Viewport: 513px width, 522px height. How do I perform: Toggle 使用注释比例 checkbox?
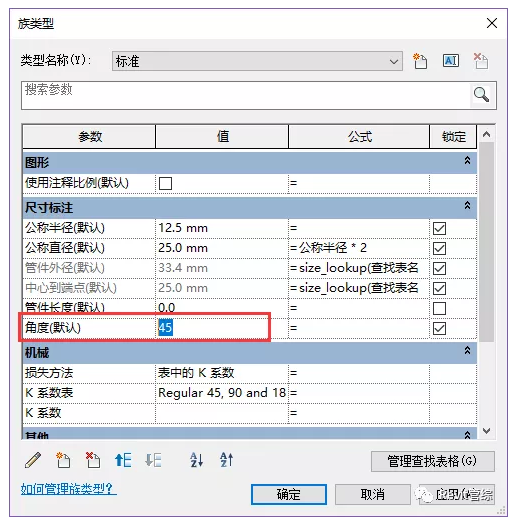tap(165, 183)
